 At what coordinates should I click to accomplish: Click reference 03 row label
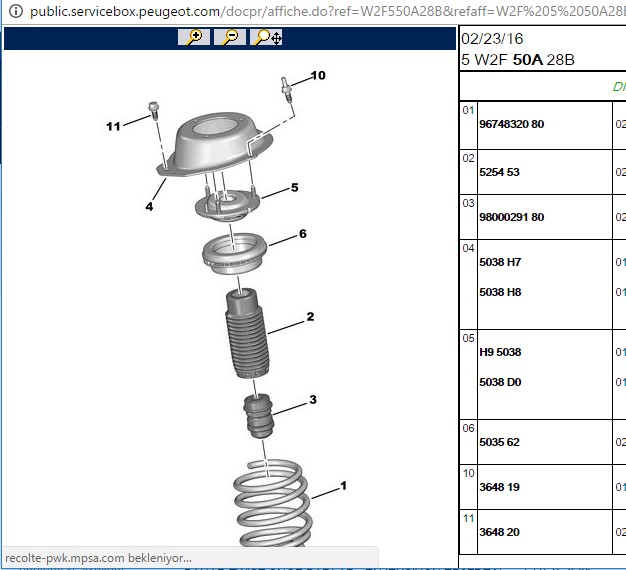tap(468, 203)
